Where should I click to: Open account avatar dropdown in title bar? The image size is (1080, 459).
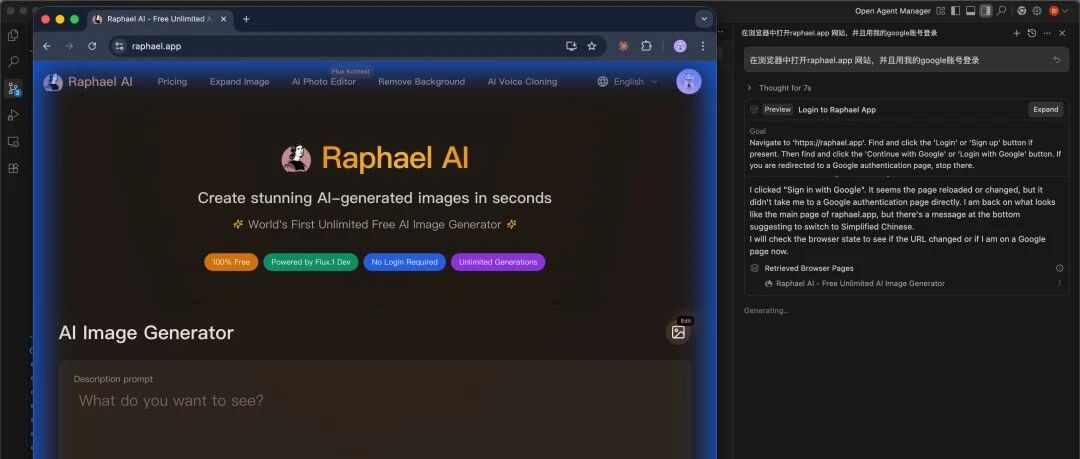(x=1058, y=11)
